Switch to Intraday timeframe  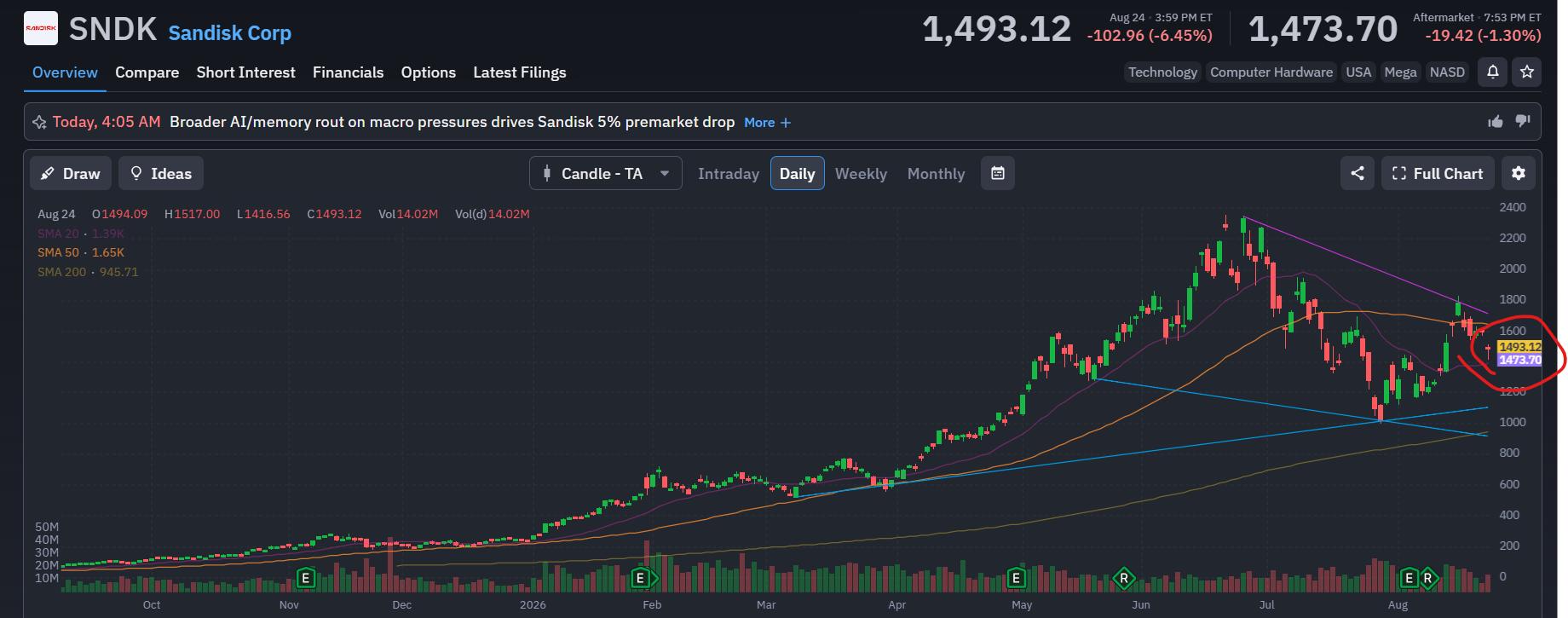point(729,174)
